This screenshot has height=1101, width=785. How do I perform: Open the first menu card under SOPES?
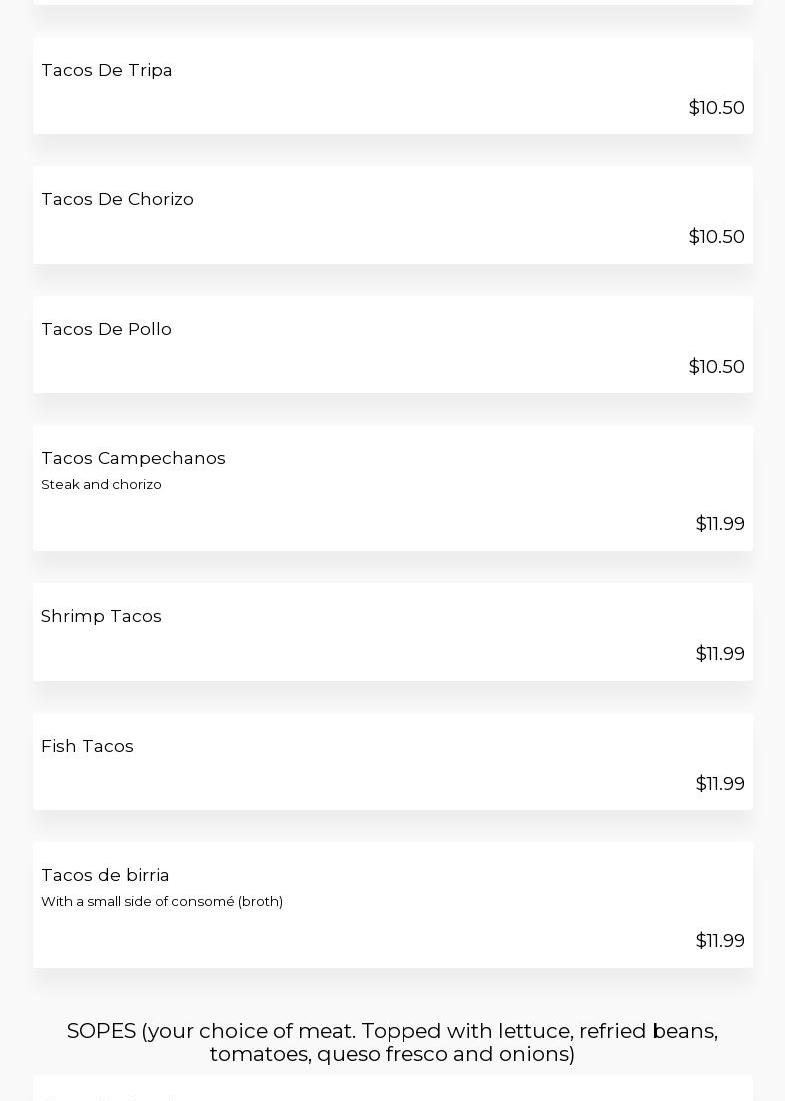tap(392, 1090)
